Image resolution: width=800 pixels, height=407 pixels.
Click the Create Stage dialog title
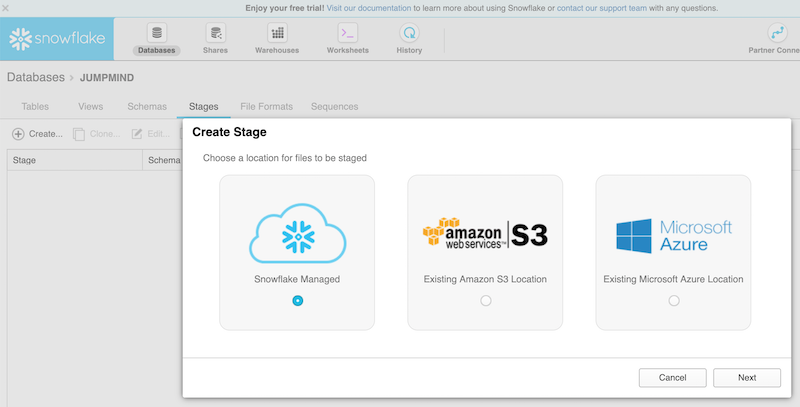pyautogui.click(x=229, y=132)
